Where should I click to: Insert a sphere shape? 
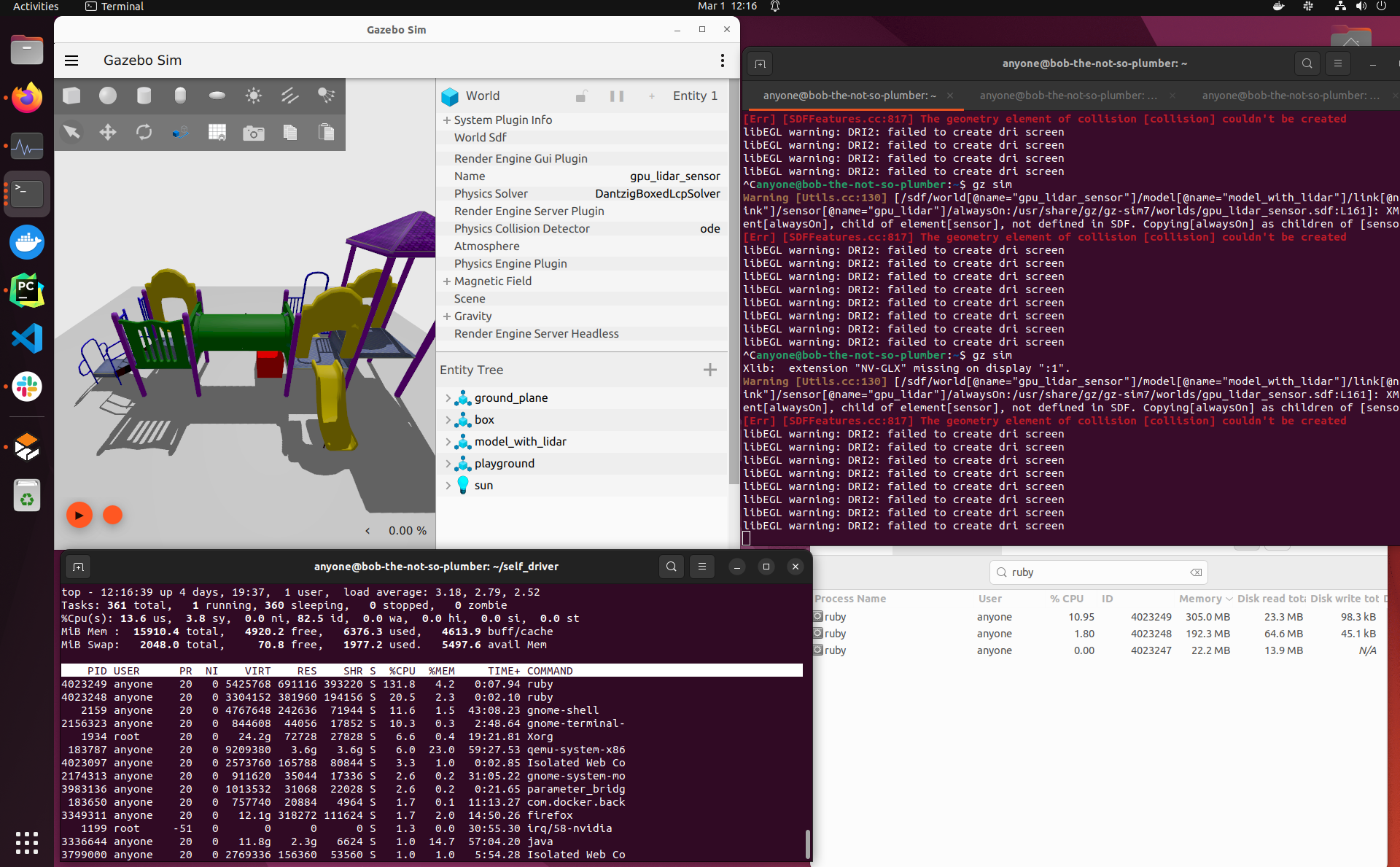coord(107,95)
